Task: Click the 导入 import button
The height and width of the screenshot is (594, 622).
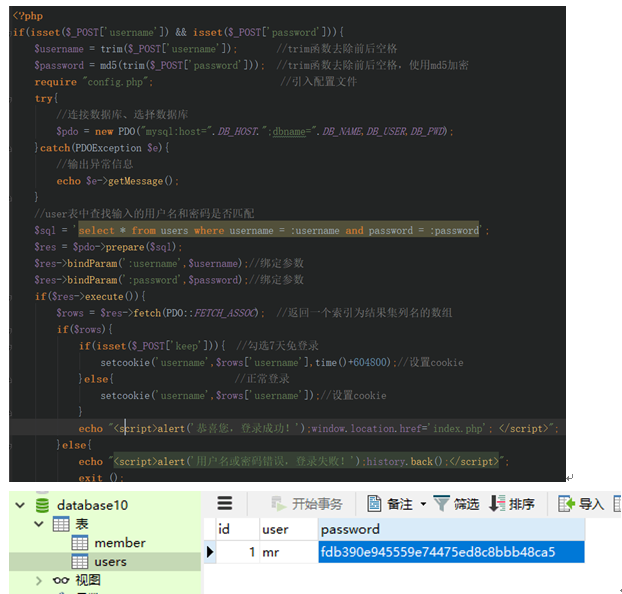Action: point(581,504)
